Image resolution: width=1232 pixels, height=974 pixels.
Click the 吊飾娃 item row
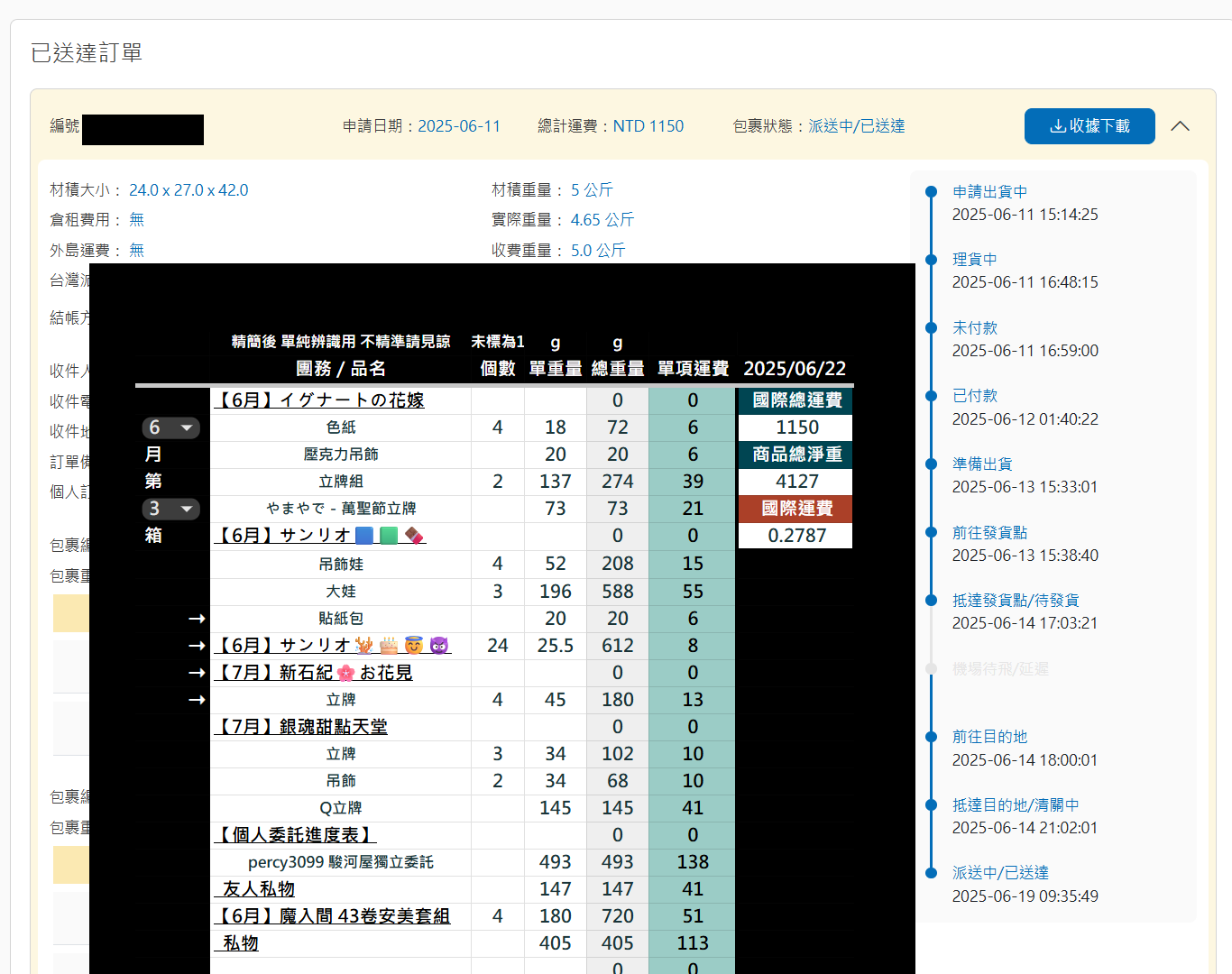(x=341, y=564)
